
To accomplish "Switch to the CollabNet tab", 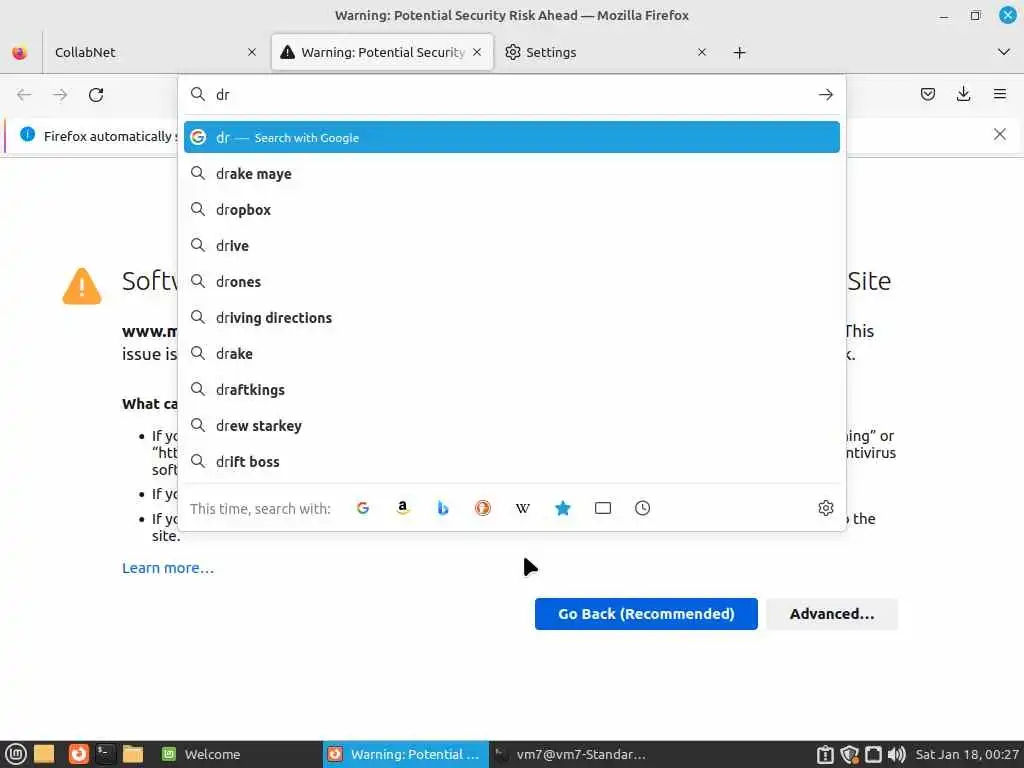I will pos(155,52).
